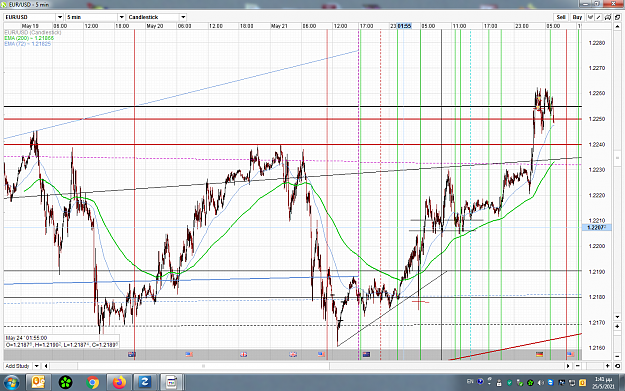The height and width of the screenshot is (391, 625).
Task: Open the 5 min timeframe dropdown arrow
Action: (x=122, y=17)
